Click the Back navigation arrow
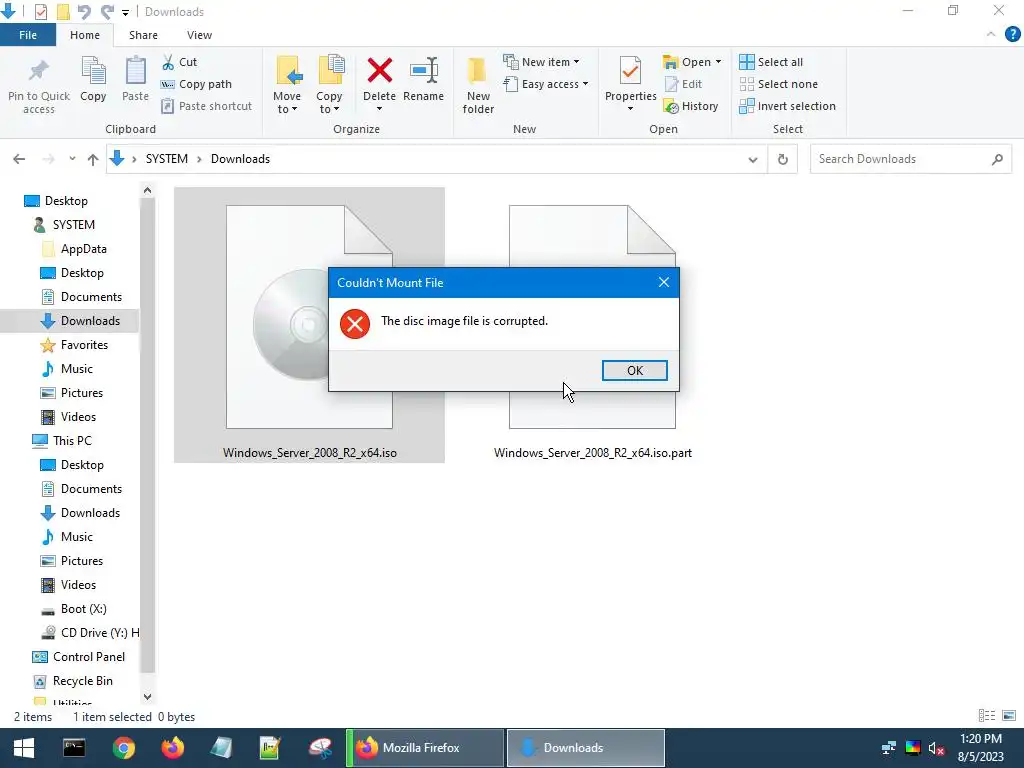Image resolution: width=1024 pixels, height=768 pixels. pos(19,159)
